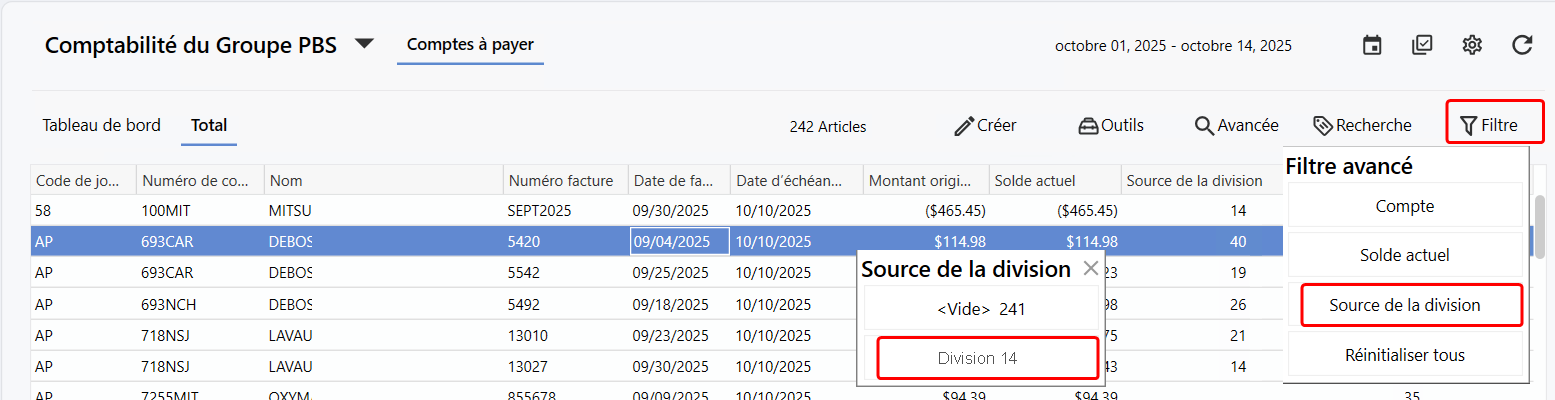This screenshot has height=400, width=1555.
Task: Open the Outils toolbox menu
Action: click(1110, 126)
